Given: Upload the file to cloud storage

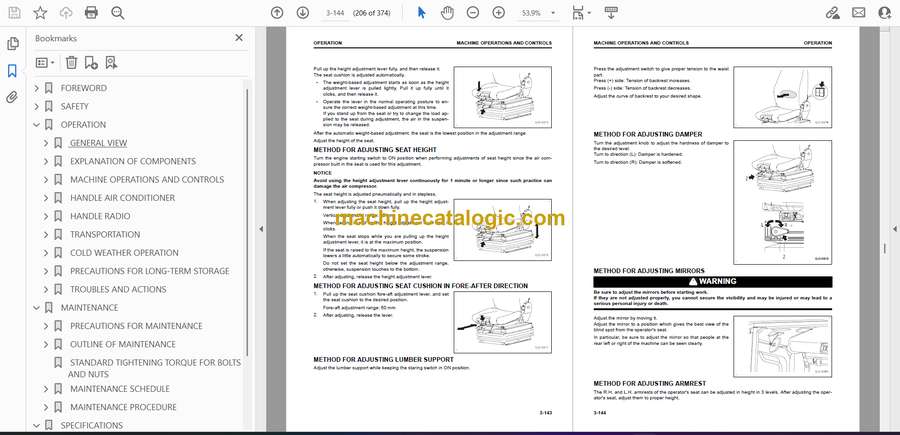Looking at the screenshot, I should tap(66, 13).
